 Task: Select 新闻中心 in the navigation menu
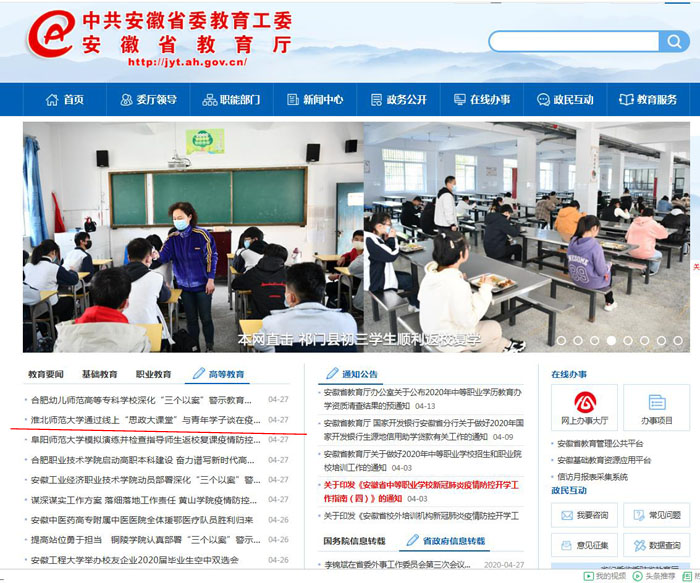coord(315,100)
